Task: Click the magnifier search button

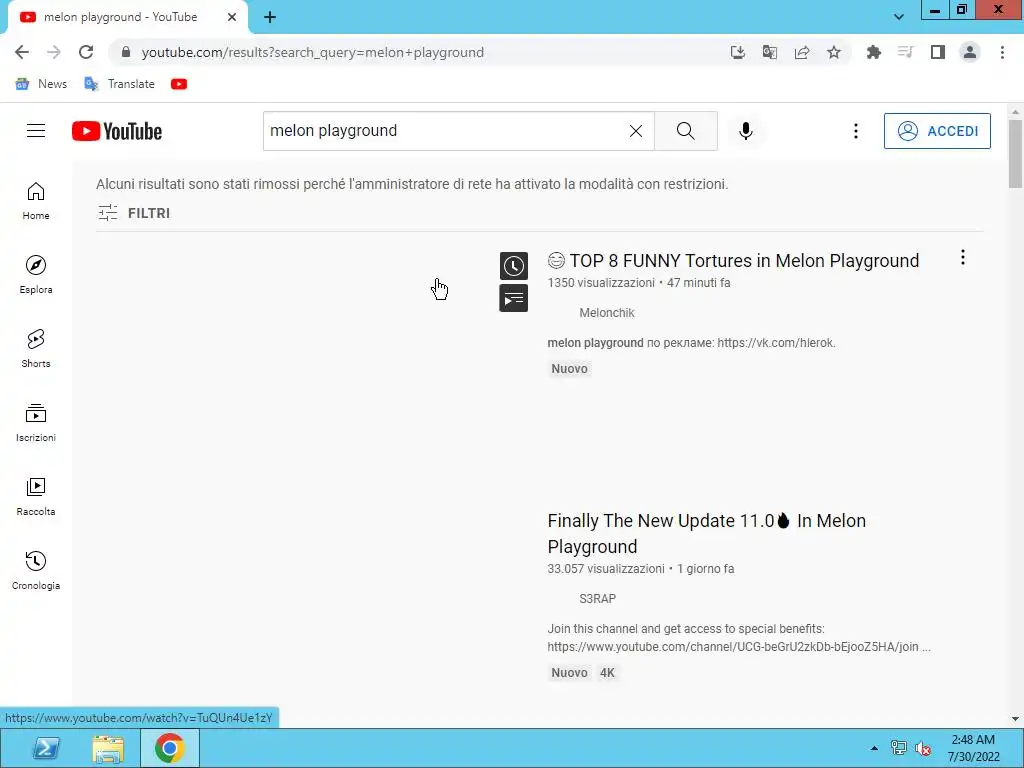Action: pyautogui.click(x=686, y=131)
